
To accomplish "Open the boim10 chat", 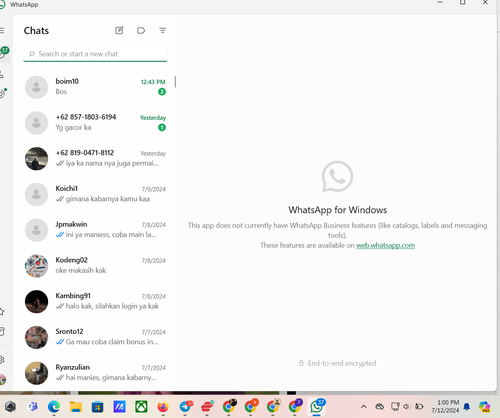I will click(x=95, y=87).
